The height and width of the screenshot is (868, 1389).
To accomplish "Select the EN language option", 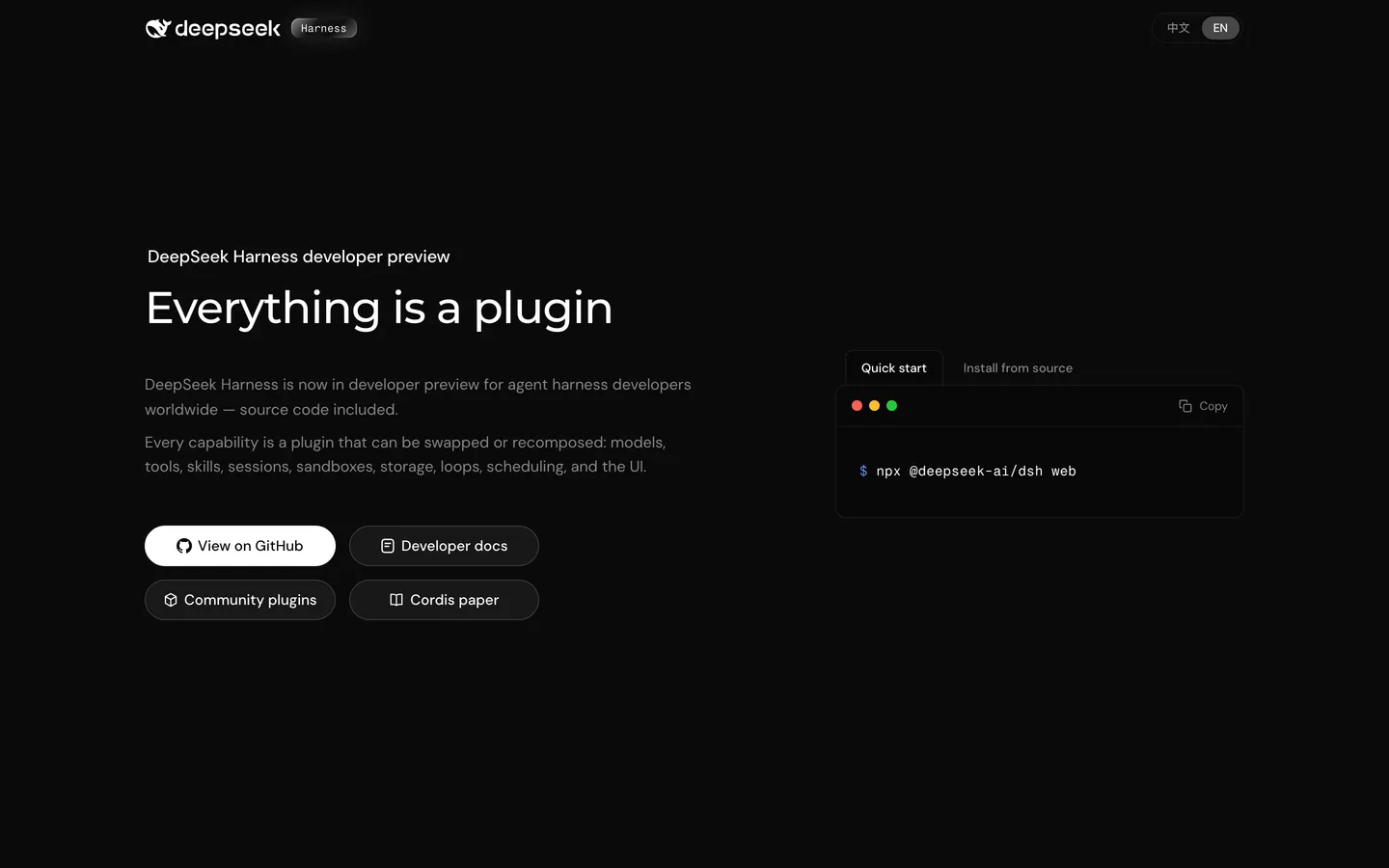I will pos(1220,28).
